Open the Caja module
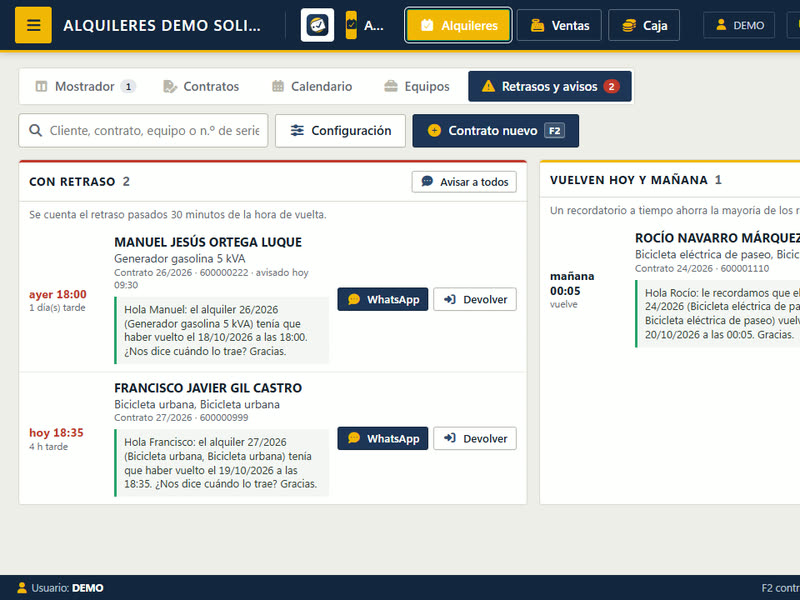This screenshot has width=800, height=600. pos(644,25)
